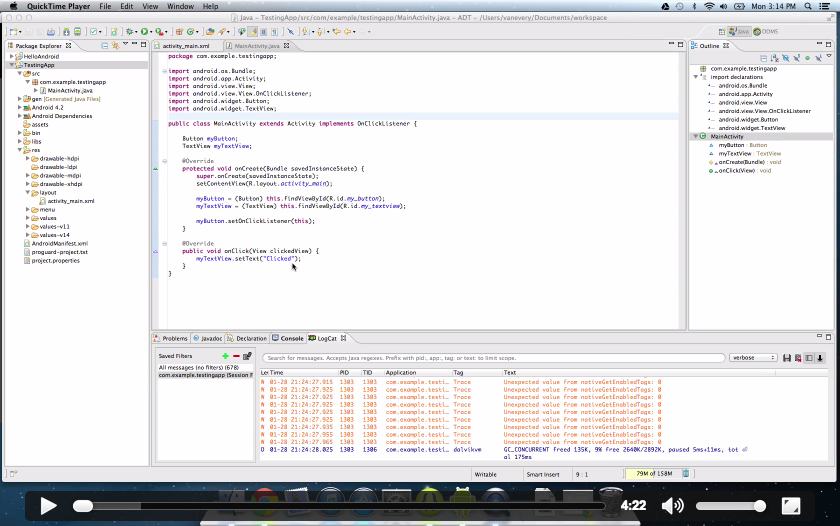Edit selected LogCat filter icon

(x=247, y=356)
